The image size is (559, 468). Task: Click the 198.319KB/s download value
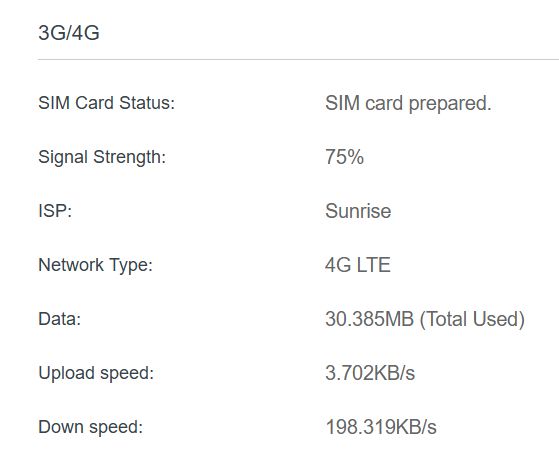tap(381, 427)
